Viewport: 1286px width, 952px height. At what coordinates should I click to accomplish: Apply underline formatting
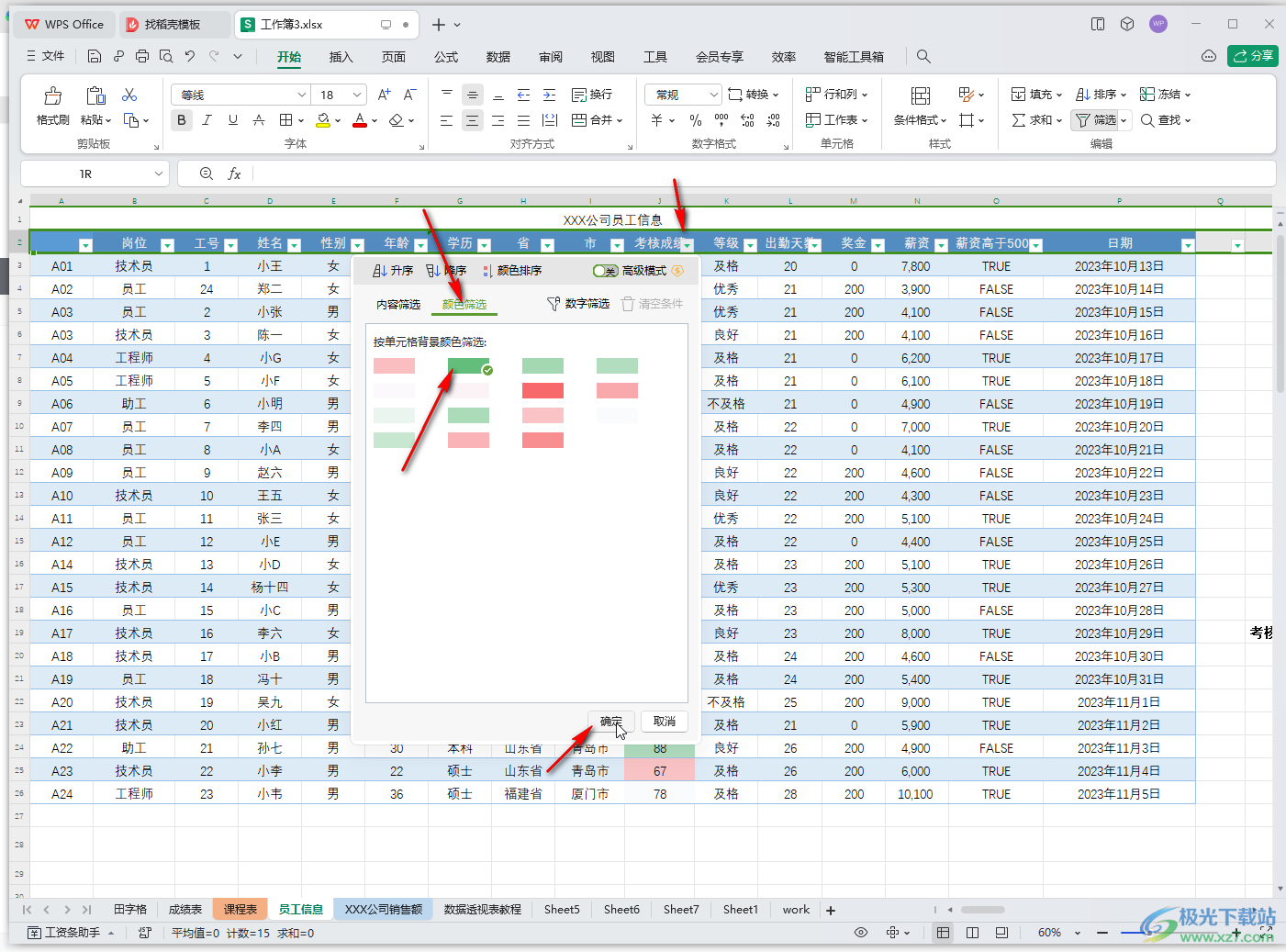233,120
